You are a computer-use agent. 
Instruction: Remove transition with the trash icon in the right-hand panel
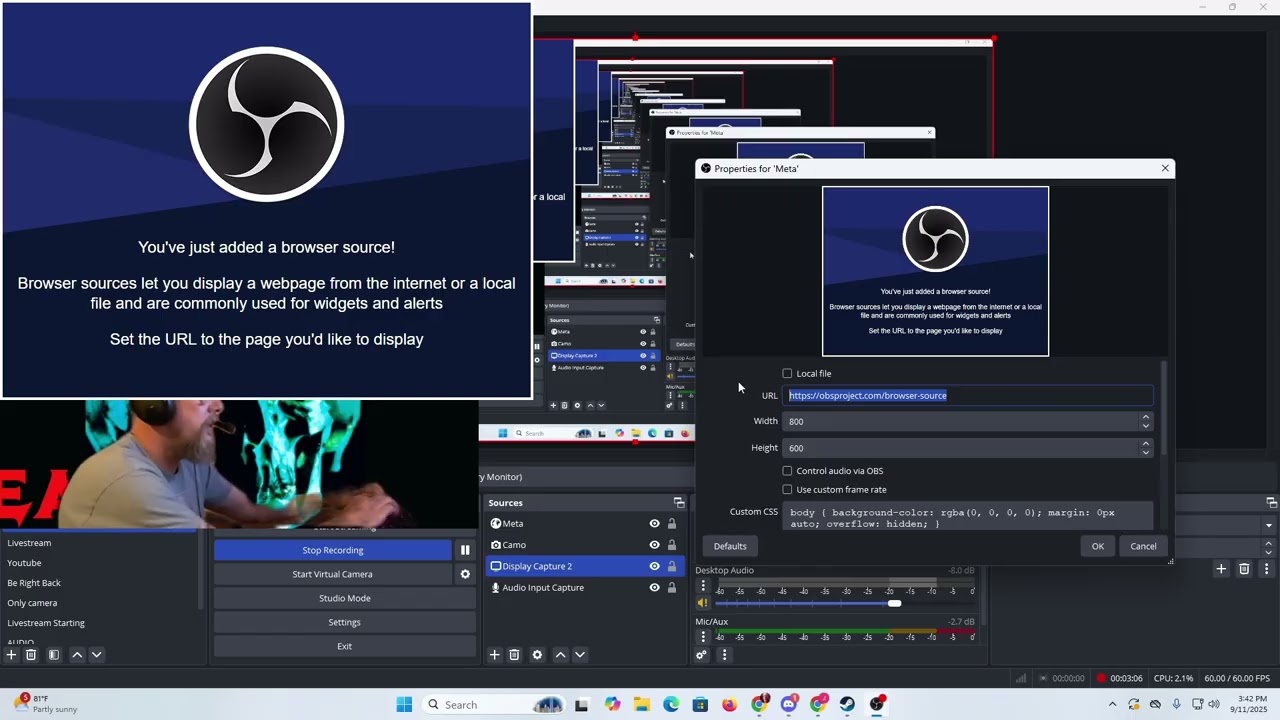(x=1244, y=569)
